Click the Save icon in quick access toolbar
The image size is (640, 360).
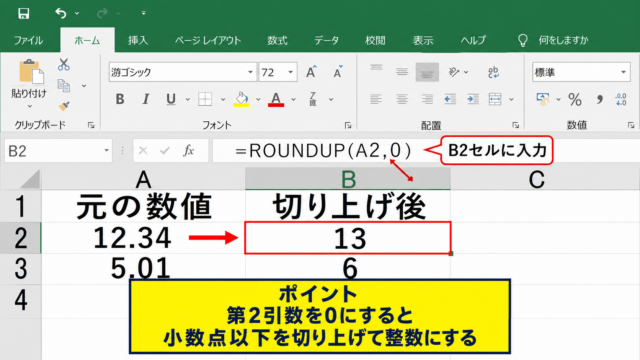coord(24,13)
